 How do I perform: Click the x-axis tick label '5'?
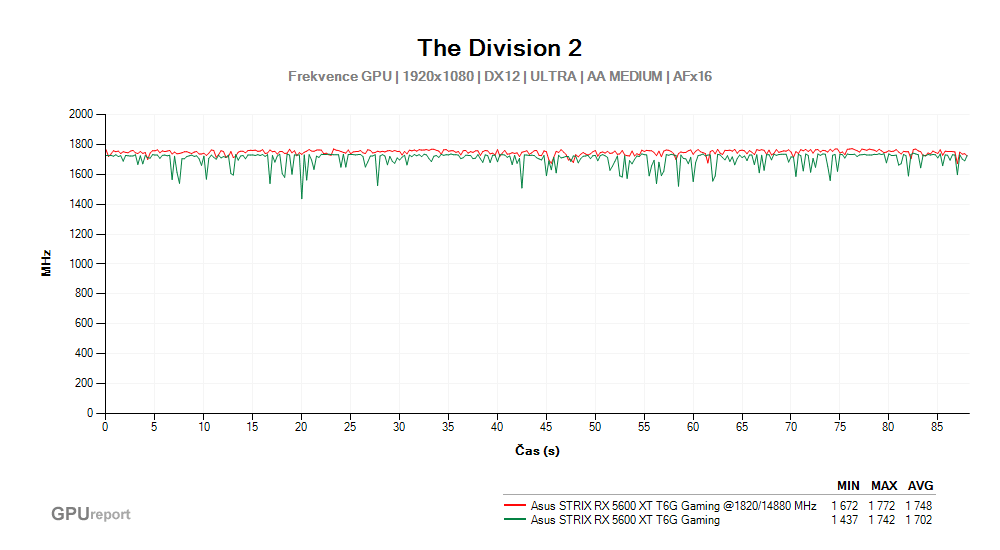point(154,427)
